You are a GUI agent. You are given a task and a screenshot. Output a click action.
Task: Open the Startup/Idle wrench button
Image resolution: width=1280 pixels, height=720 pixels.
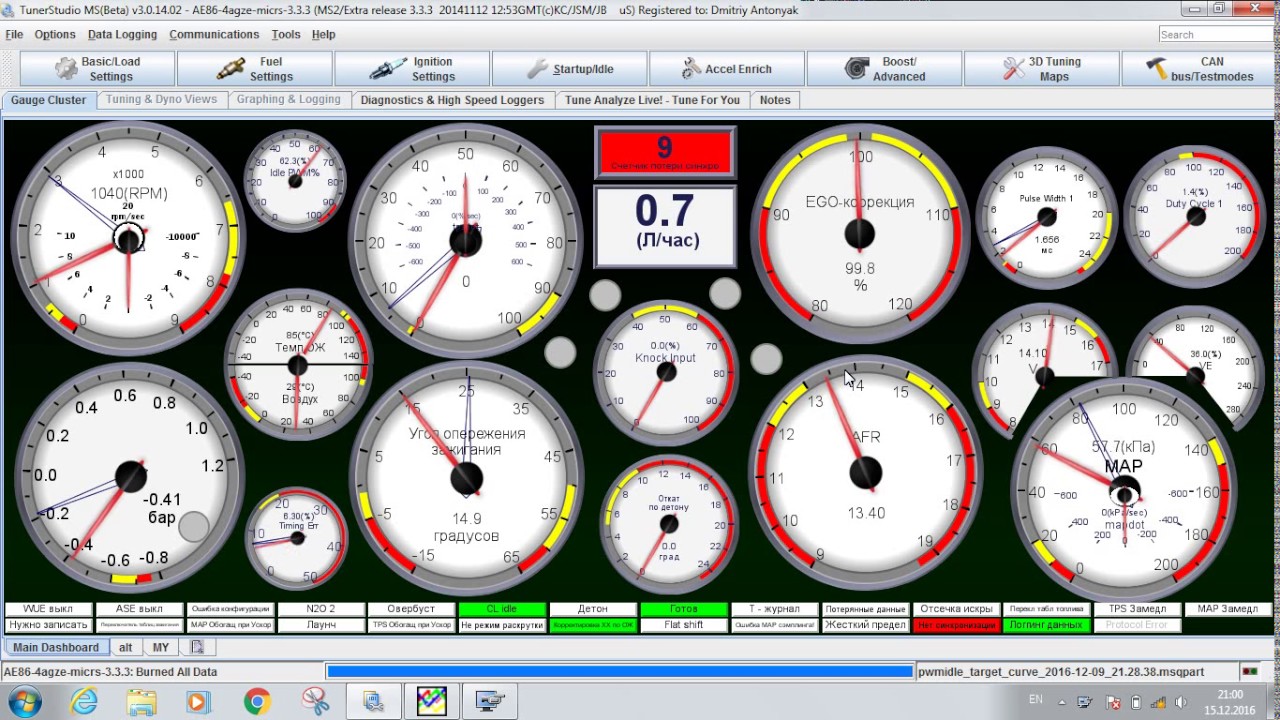point(570,69)
